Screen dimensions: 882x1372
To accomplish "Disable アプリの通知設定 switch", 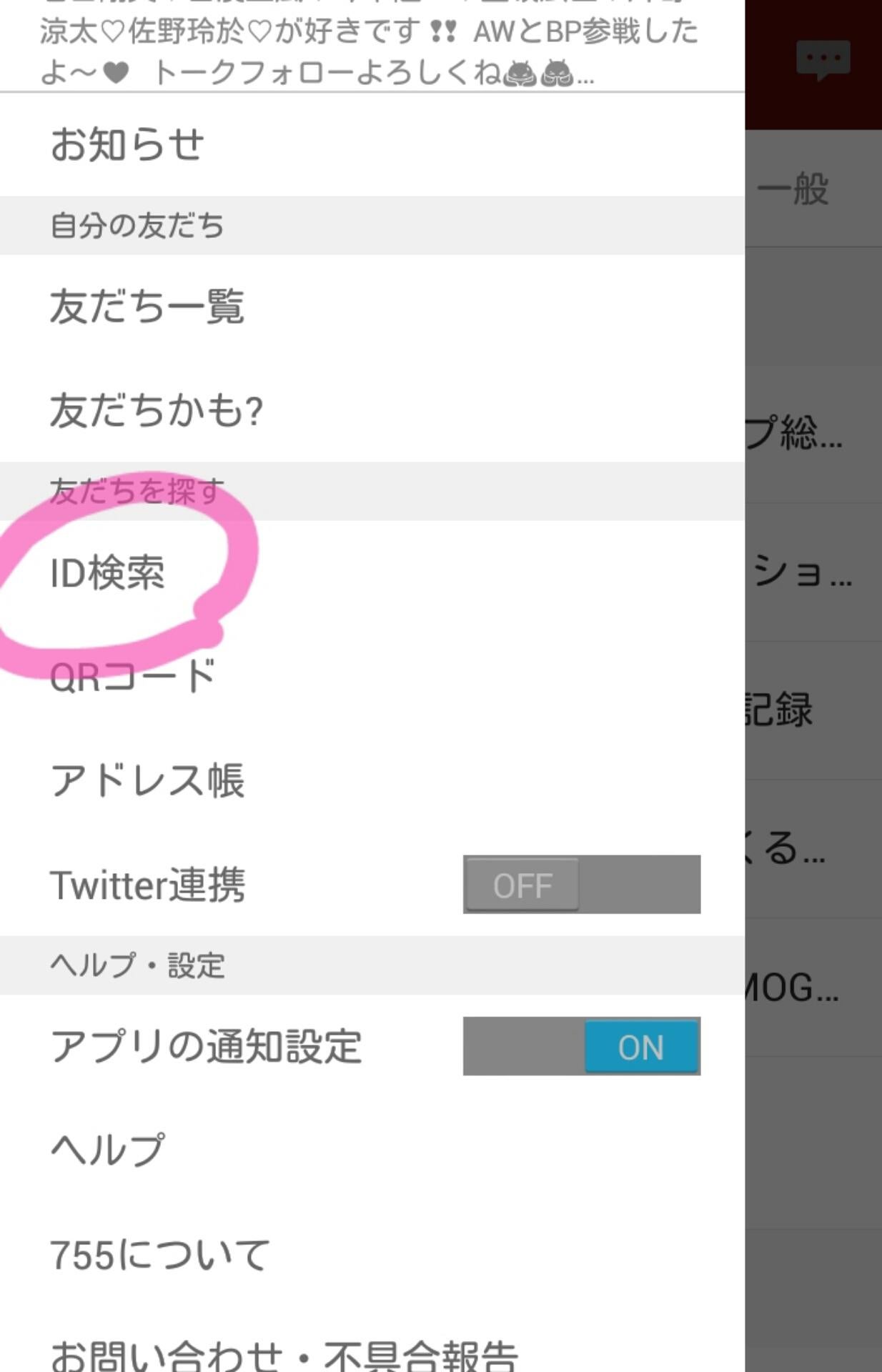I will [581, 1046].
